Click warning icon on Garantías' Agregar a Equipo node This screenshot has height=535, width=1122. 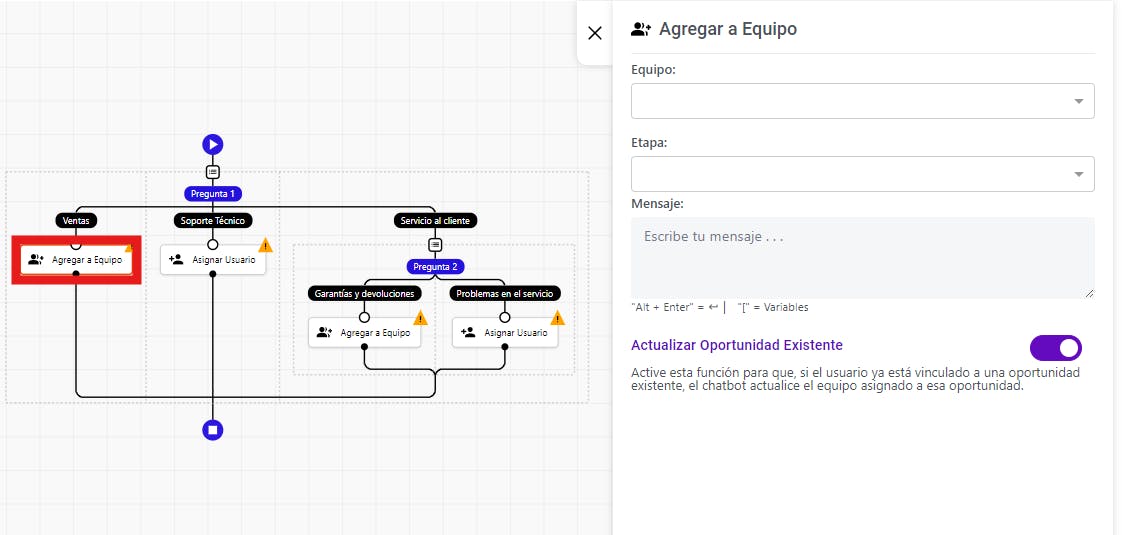pyautogui.click(x=420, y=318)
